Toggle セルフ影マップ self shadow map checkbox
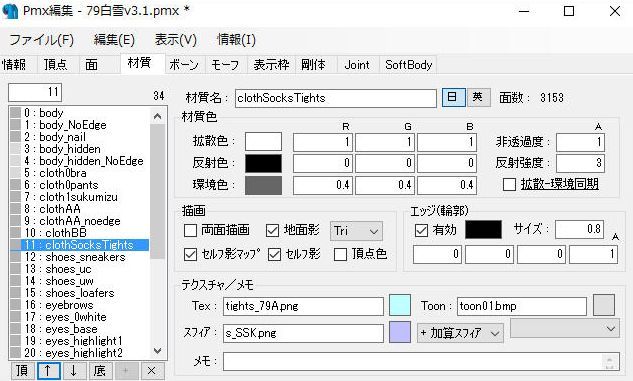The width and height of the screenshot is (633, 381). [x=190, y=254]
